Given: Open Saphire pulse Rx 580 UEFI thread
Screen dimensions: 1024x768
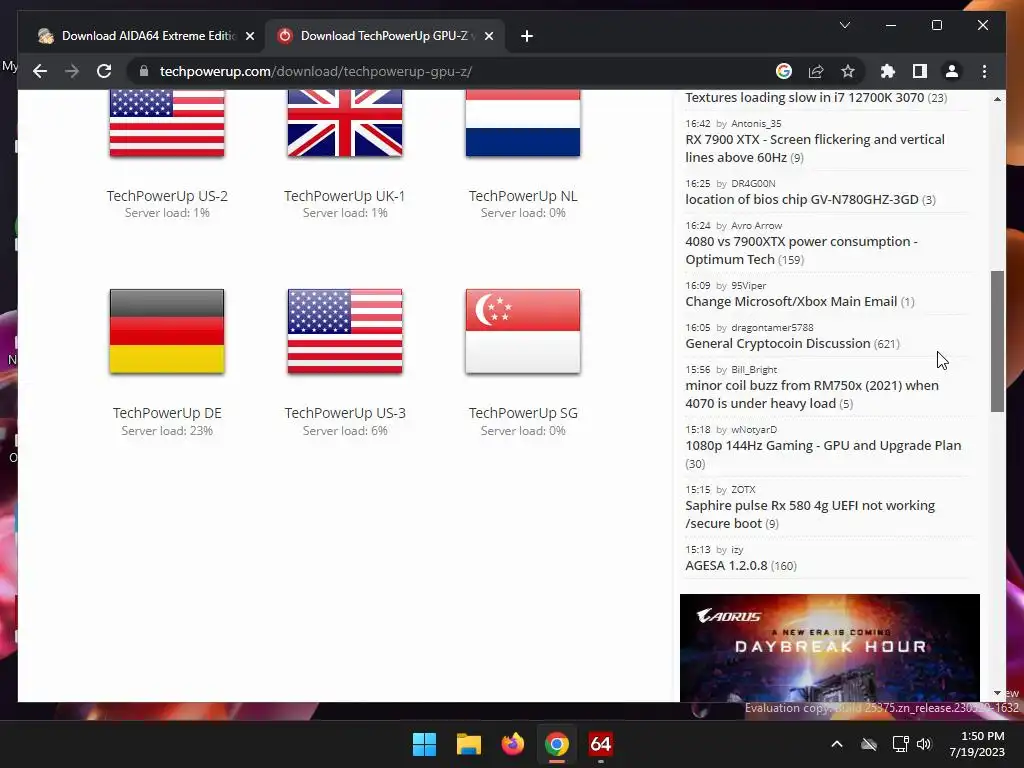Looking at the screenshot, I should (x=810, y=514).
